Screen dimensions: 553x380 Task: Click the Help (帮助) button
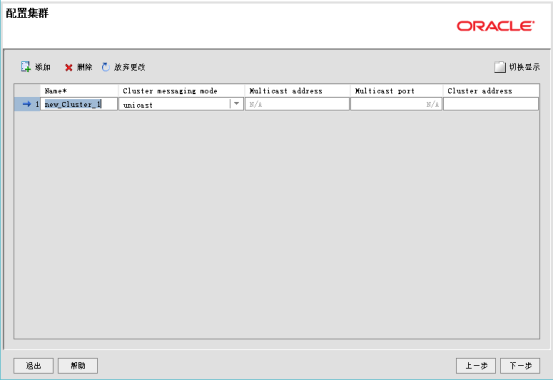point(78,366)
